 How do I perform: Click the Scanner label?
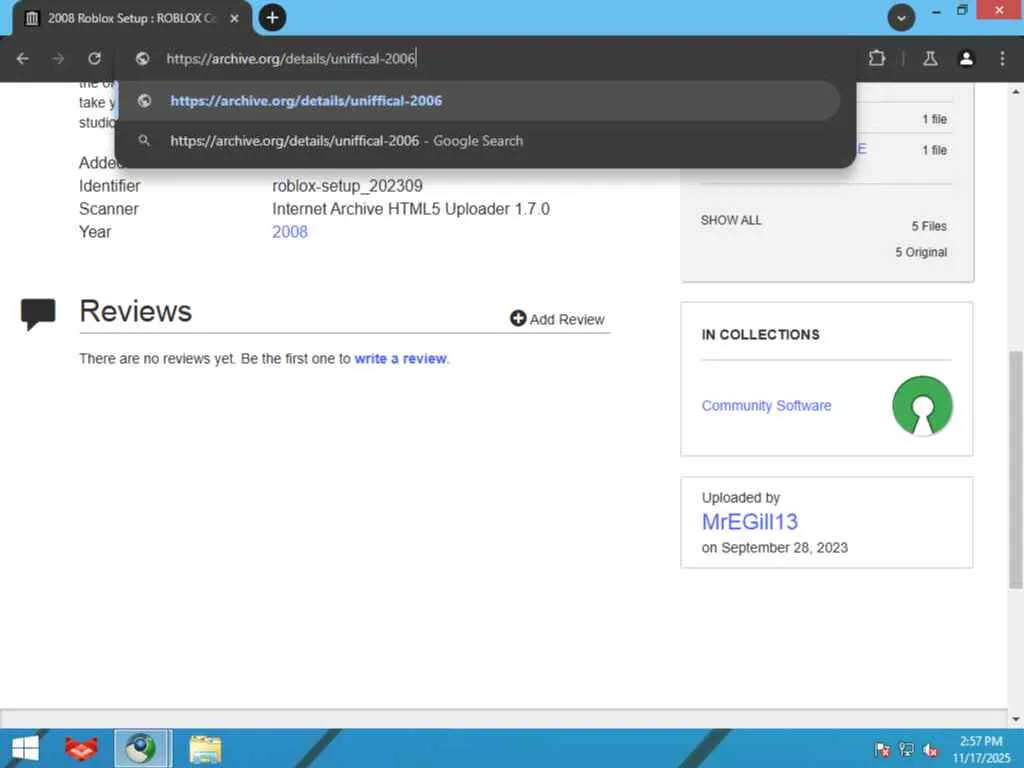pyautogui.click(x=108, y=209)
